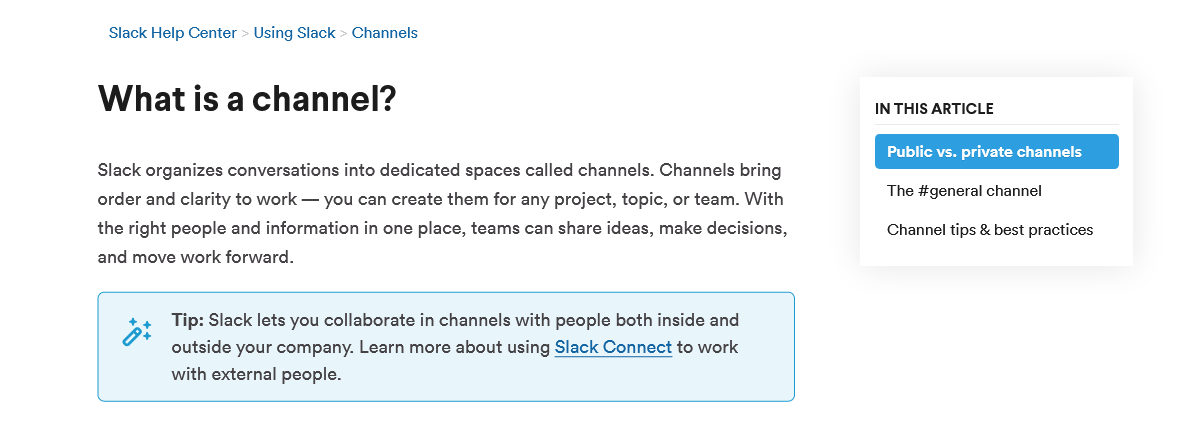Click the "What is a channel?" heading
The image size is (1185, 437).
[x=247, y=98]
